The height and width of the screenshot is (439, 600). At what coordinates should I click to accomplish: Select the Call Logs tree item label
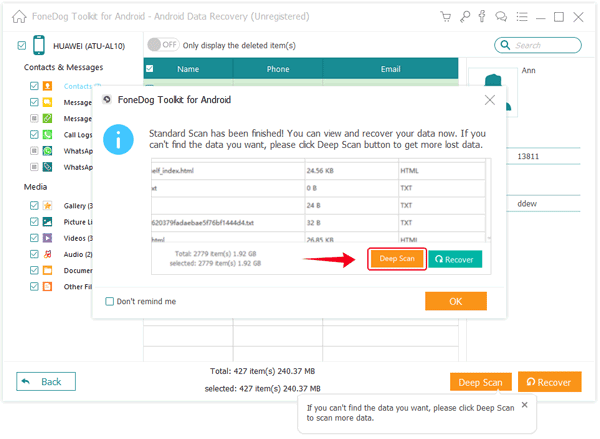[x=78, y=135]
